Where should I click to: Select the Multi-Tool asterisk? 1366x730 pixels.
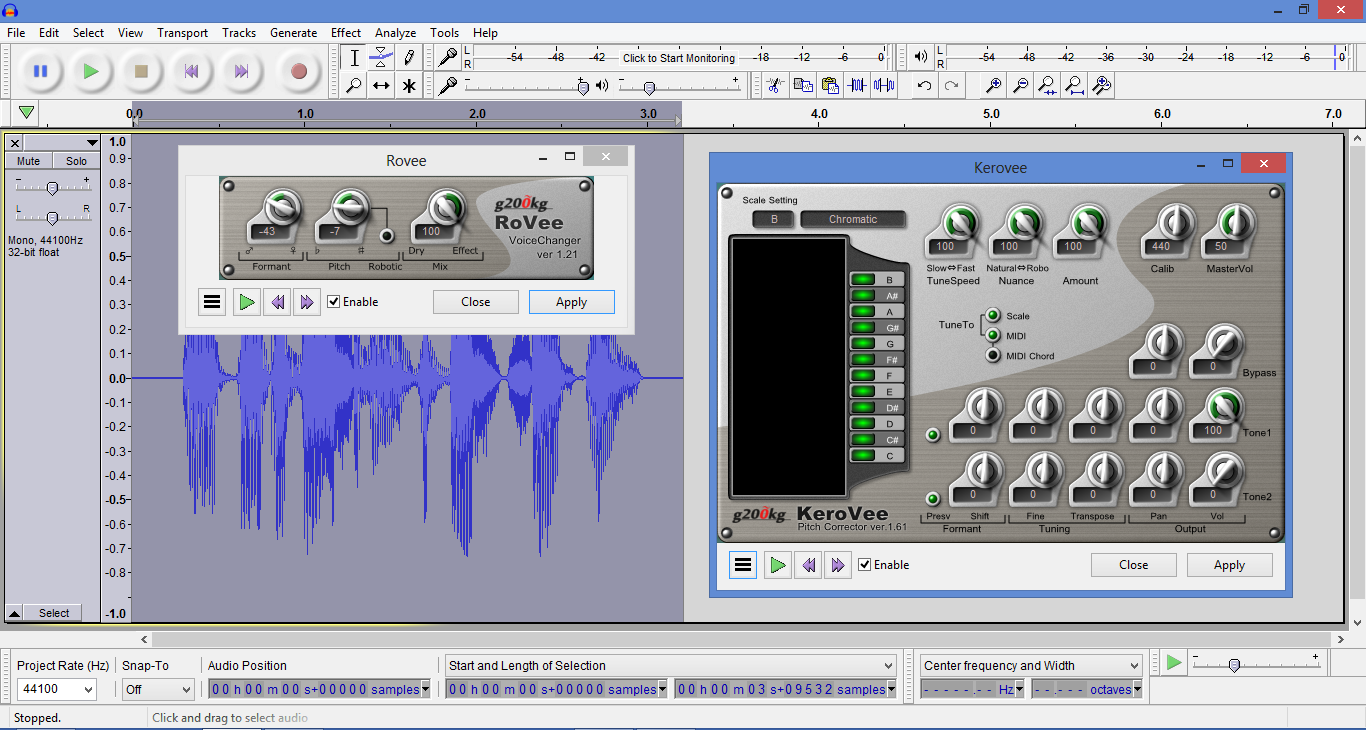point(409,86)
